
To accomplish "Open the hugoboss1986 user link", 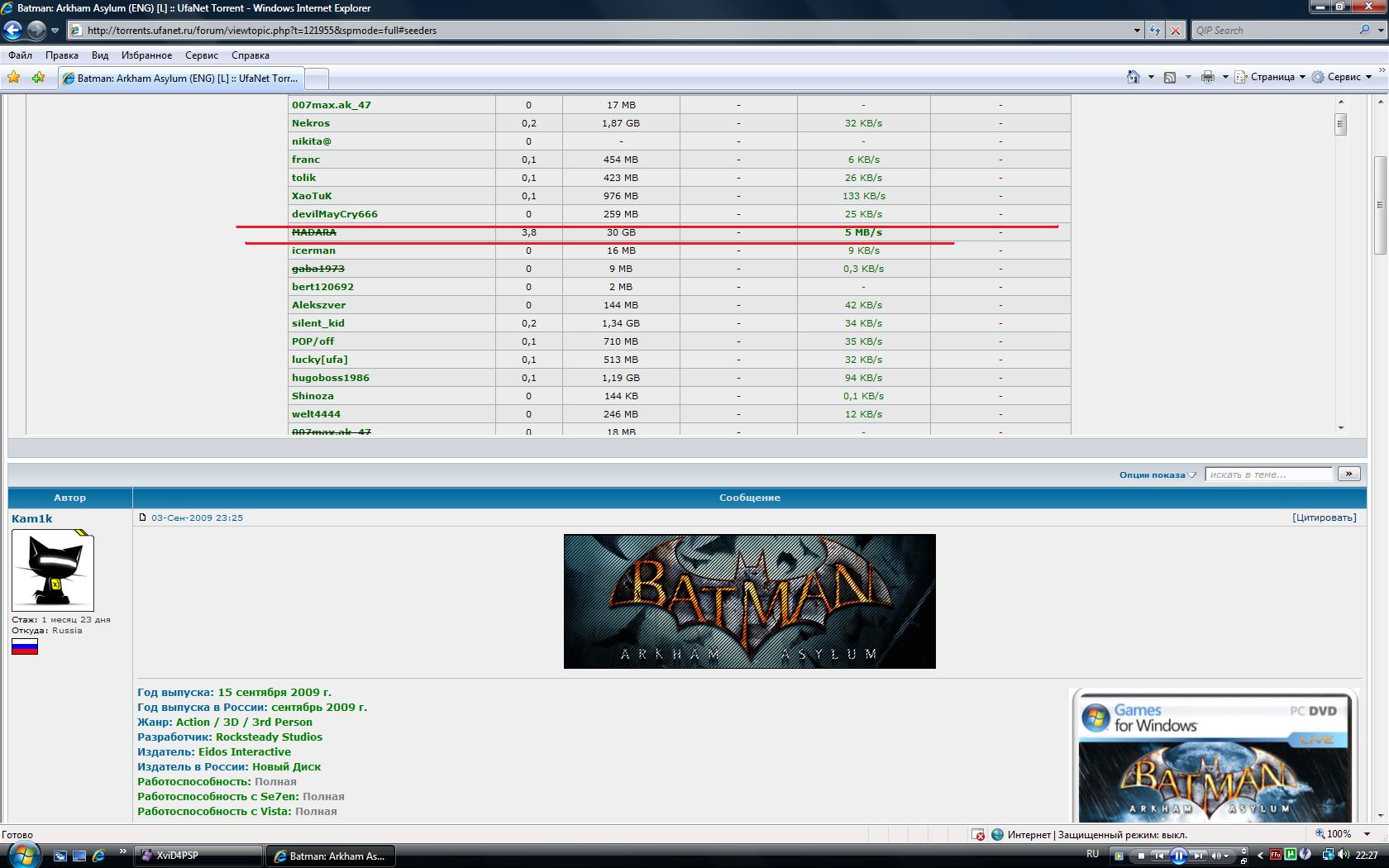I will pos(331,378).
